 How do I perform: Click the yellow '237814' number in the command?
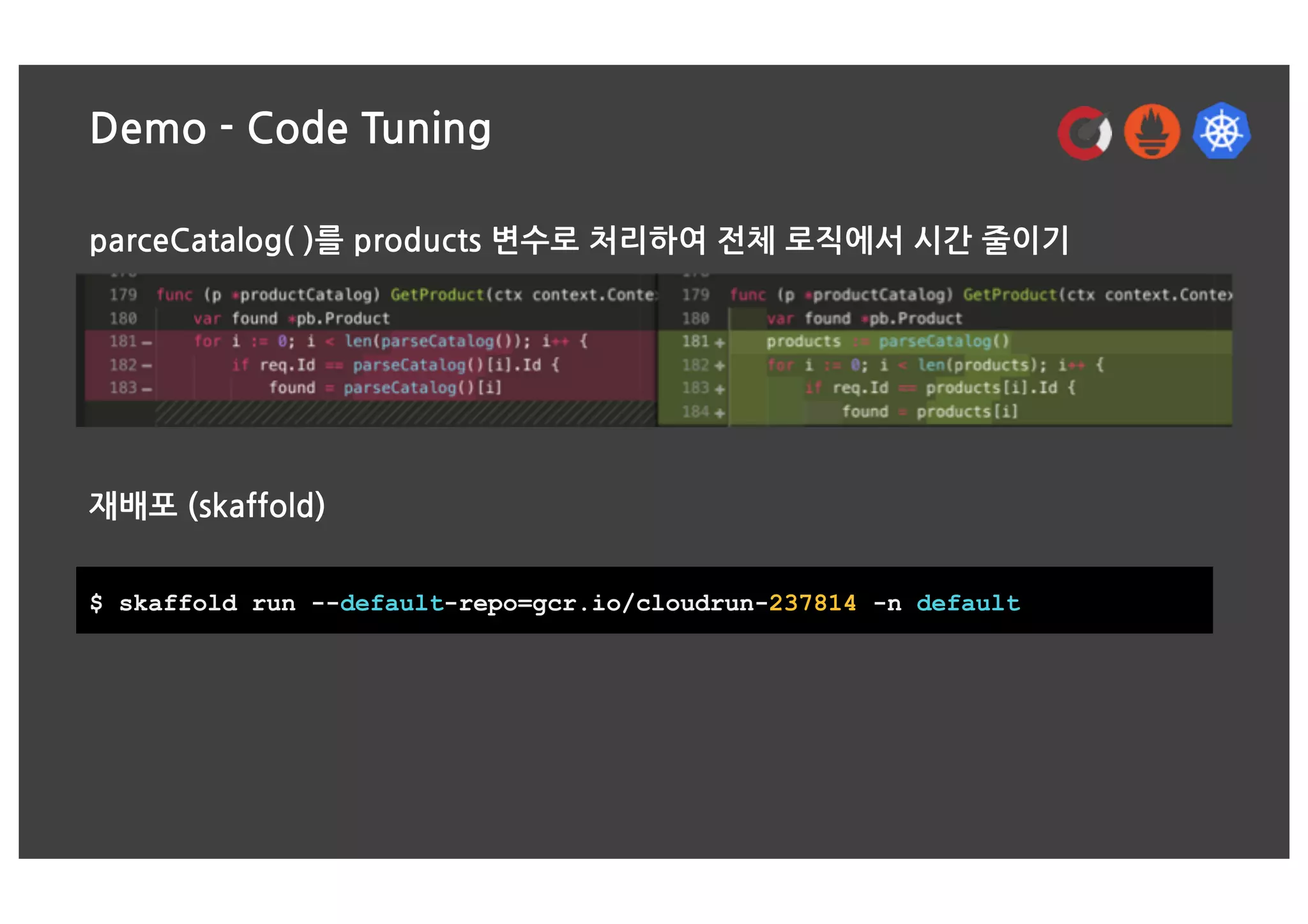(x=812, y=603)
